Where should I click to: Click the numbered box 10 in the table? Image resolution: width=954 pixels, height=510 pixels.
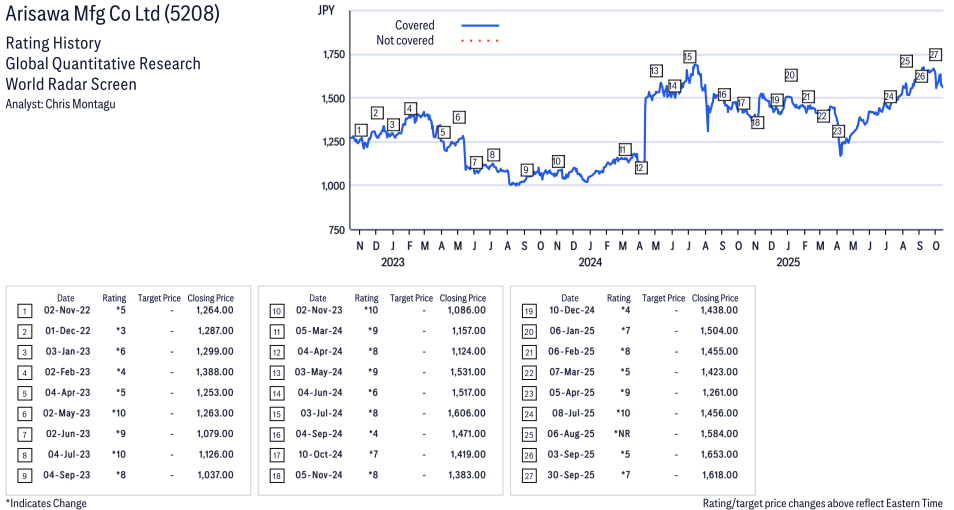pyautogui.click(x=275, y=310)
